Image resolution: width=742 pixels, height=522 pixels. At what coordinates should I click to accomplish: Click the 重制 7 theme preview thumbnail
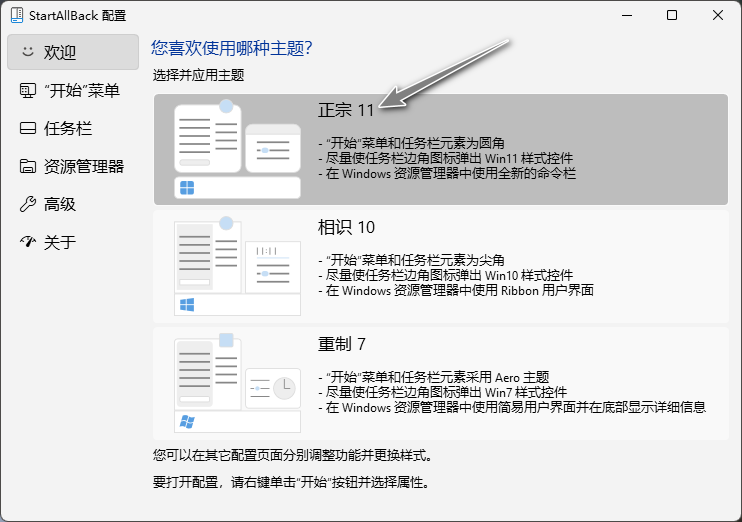point(237,383)
